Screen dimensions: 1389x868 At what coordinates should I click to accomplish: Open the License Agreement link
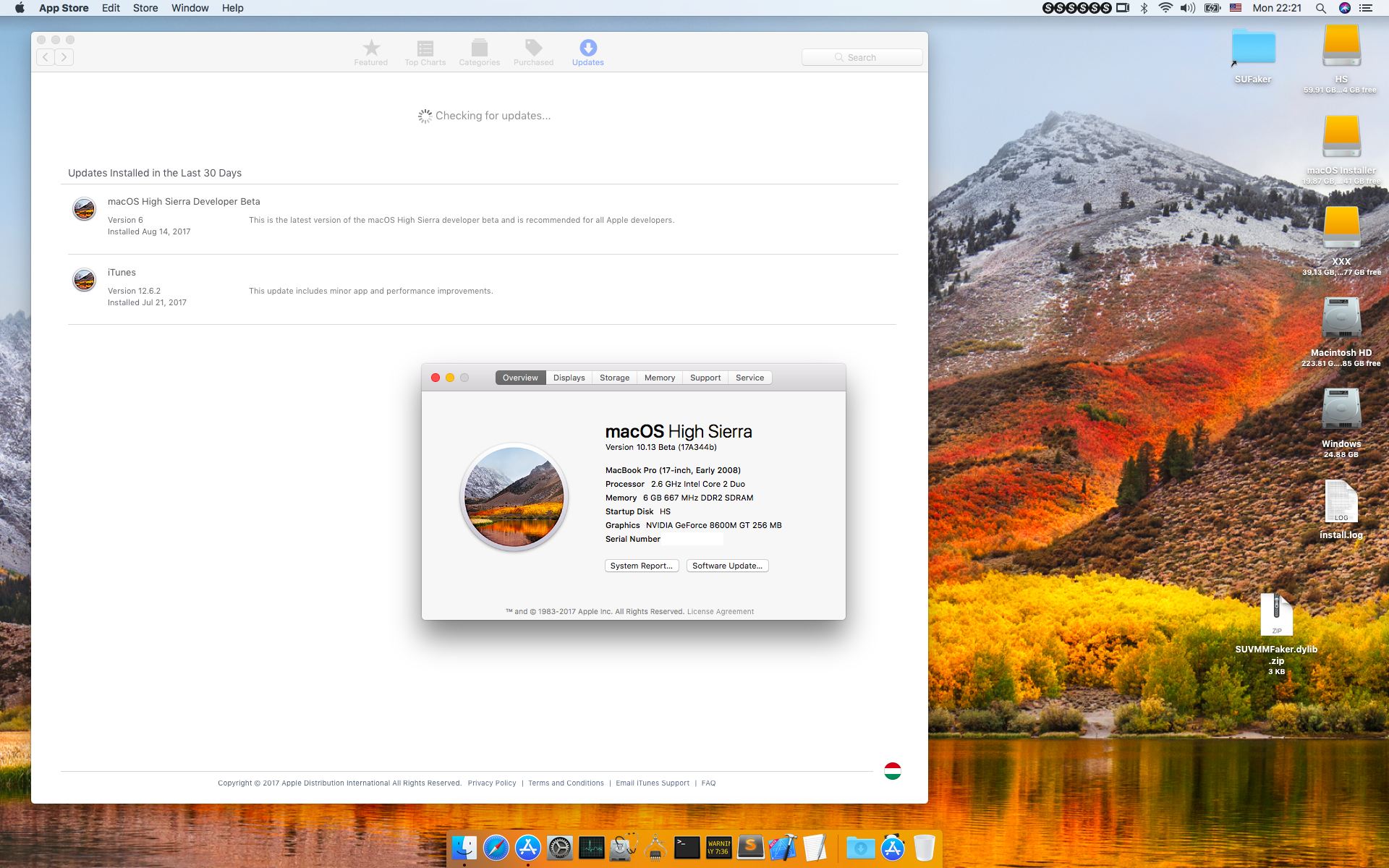tap(721, 611)
